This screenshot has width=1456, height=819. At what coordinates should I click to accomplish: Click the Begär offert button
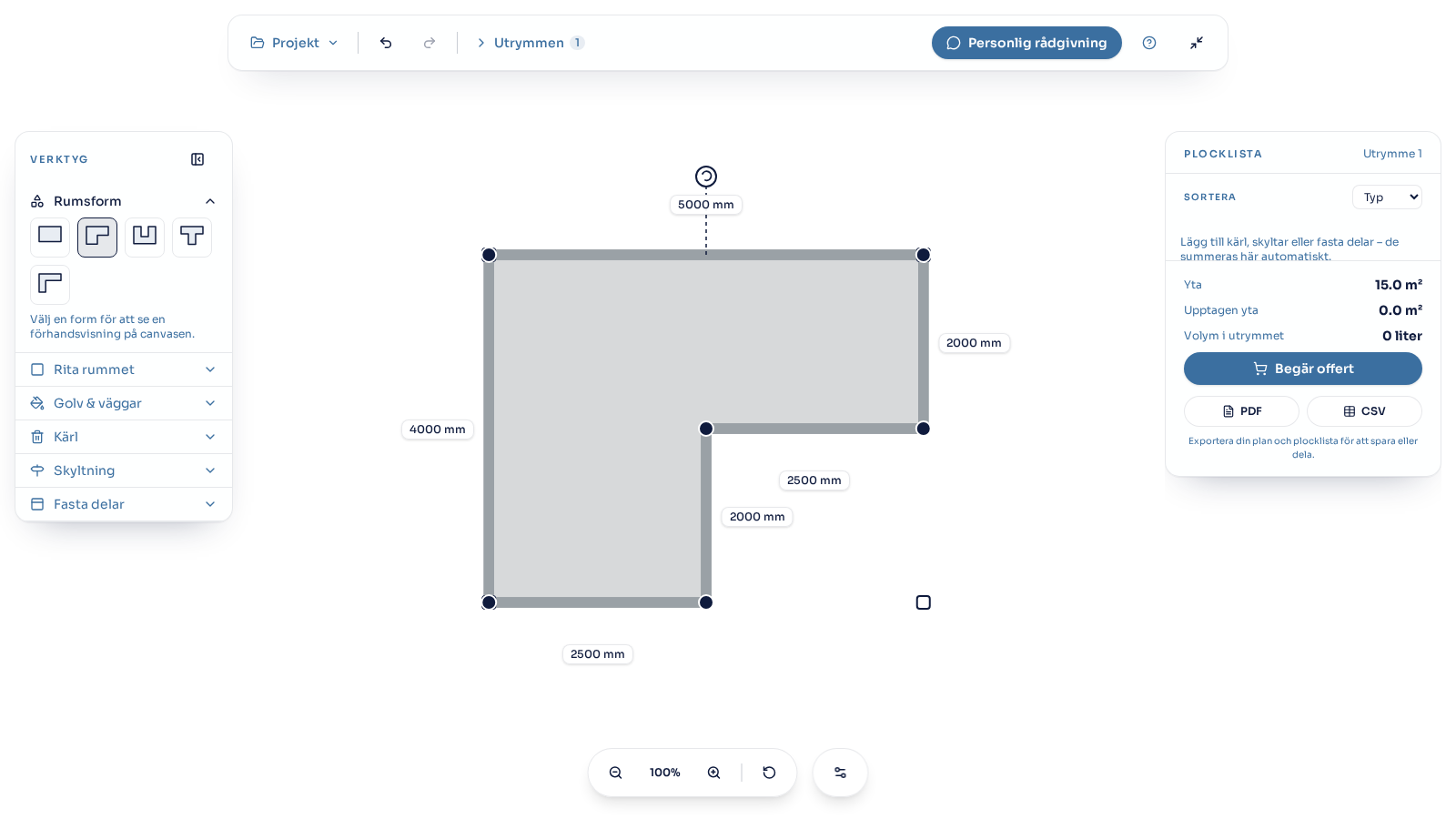(x=1303, y=369)
